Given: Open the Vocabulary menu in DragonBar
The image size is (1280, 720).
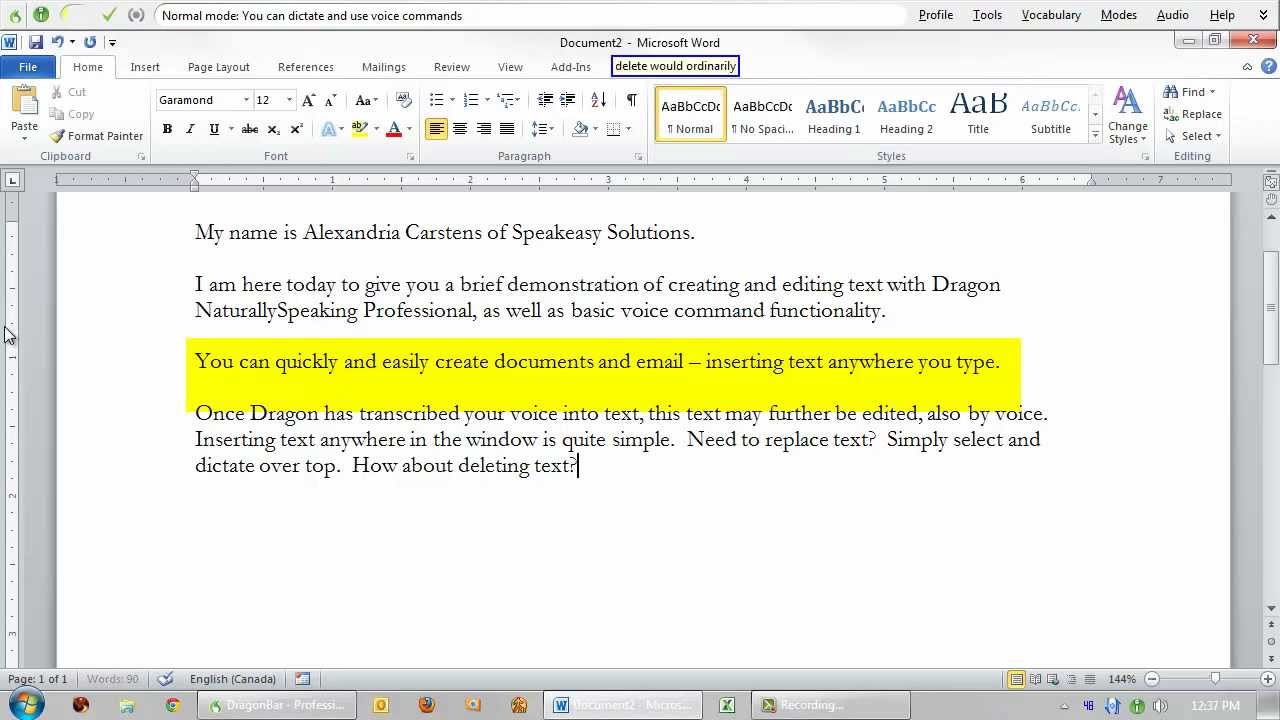Looking at the screenshot, I should (x=1051, y=15).
